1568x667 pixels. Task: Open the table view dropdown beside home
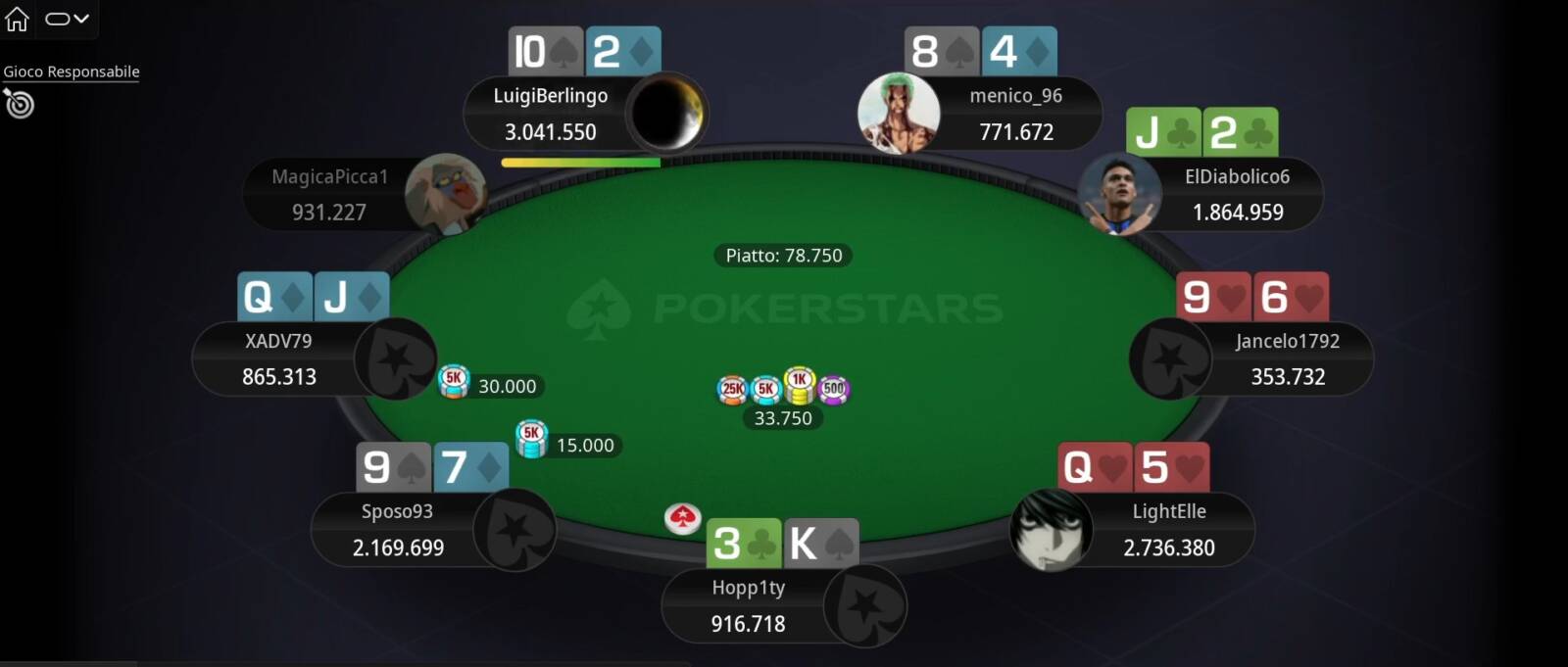tap(67, 19)
